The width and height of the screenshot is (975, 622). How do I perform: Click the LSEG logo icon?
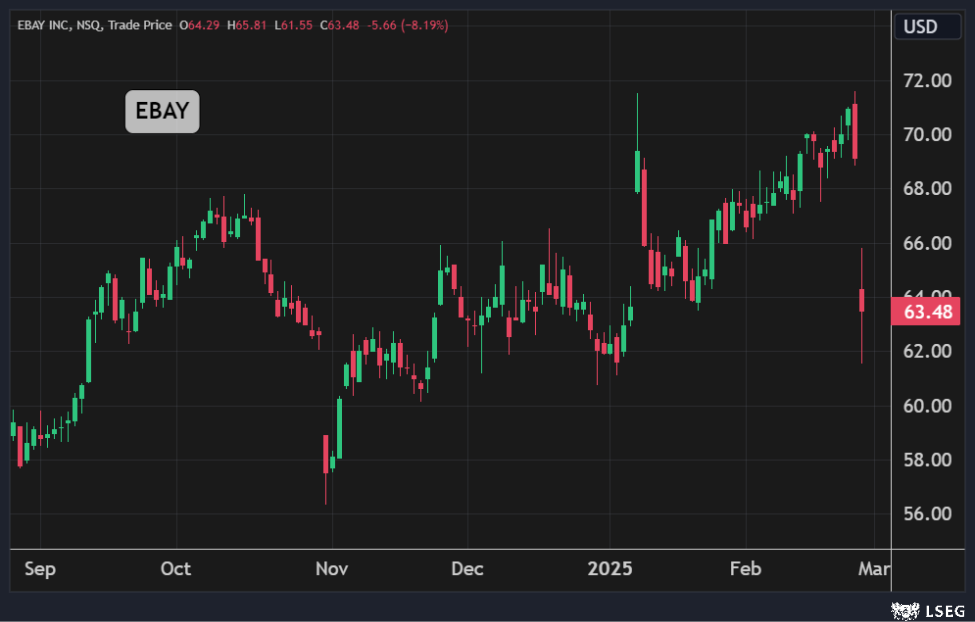[906, 607]
